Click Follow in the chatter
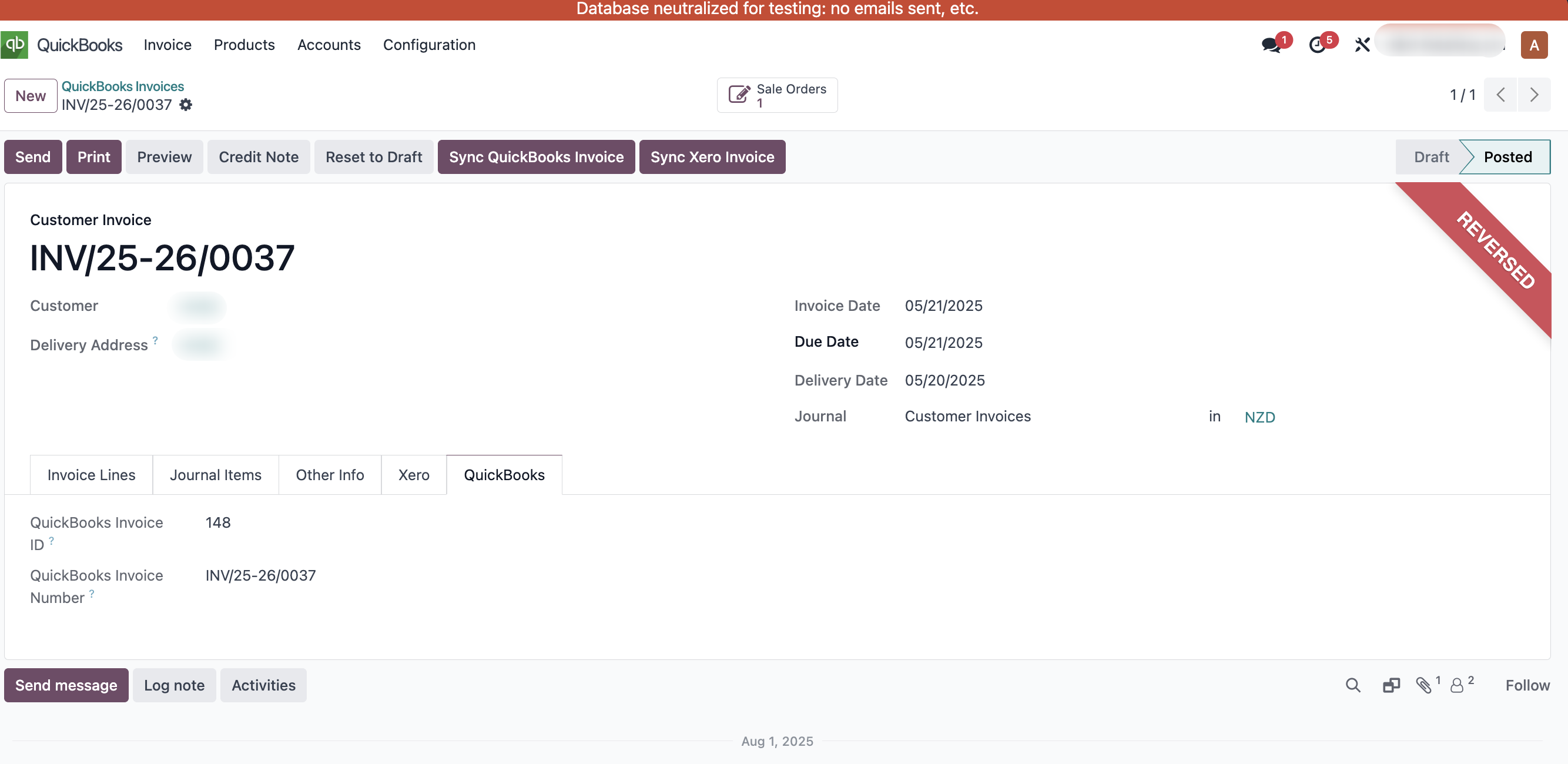 coord(1527,685)
